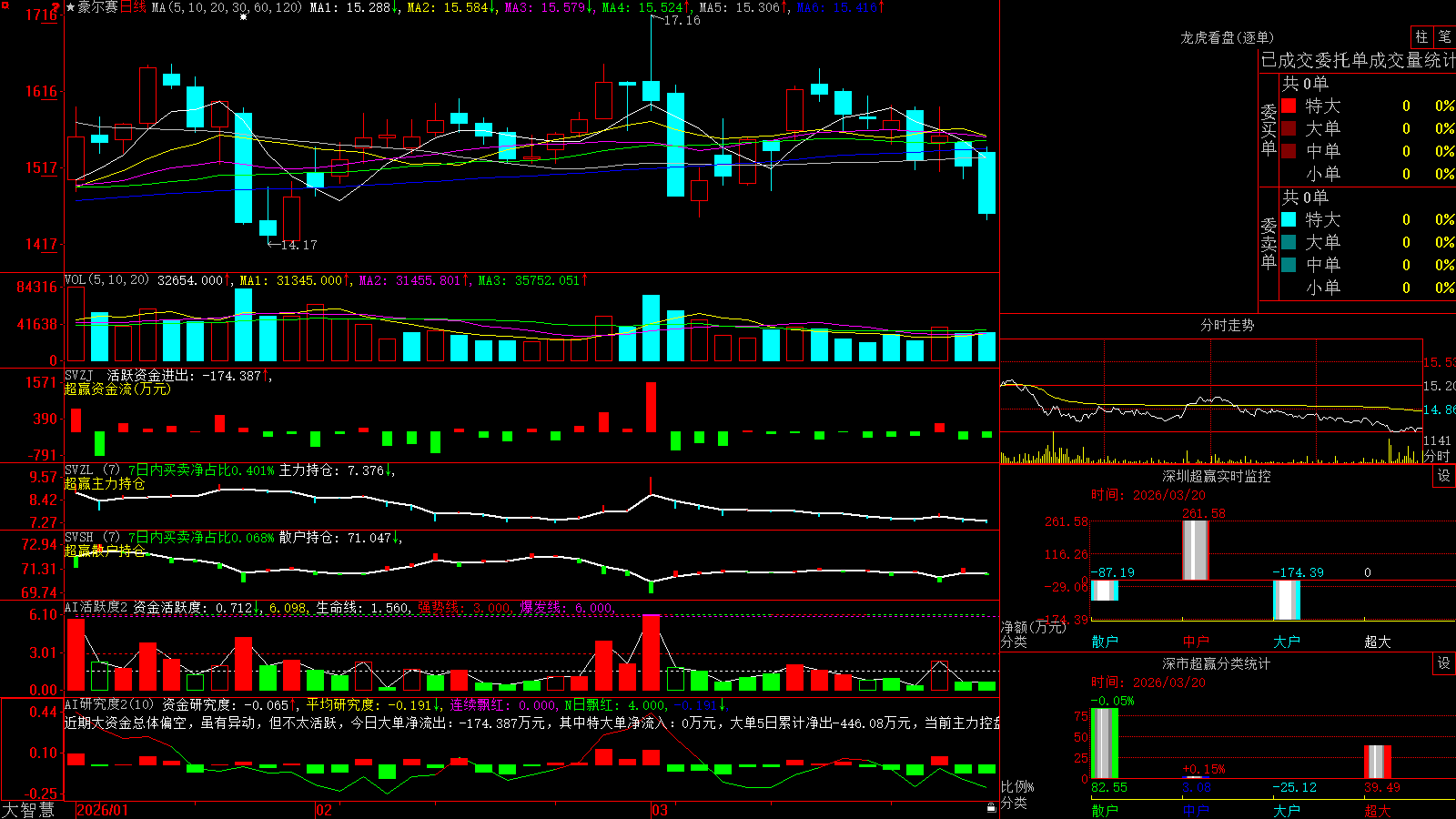Click the star icon before 豪尔赛
The width and height of the screenshot is (1456, 819).
(x=71, y=7)
